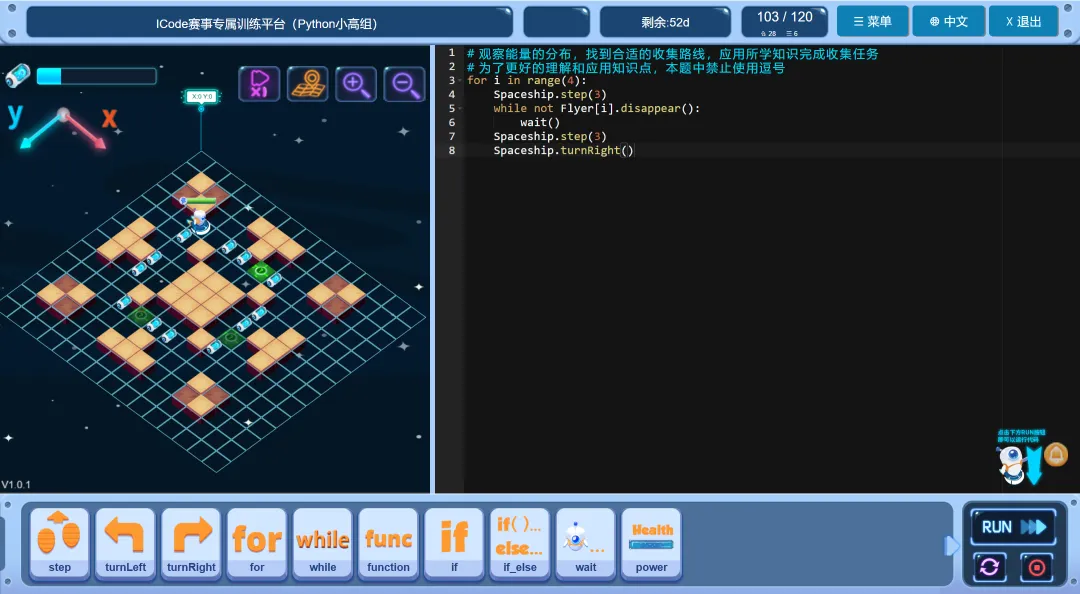Click Spaceship.step(3) on line 7
This screenshot has width=1080, height=594.
click(550, 136)
